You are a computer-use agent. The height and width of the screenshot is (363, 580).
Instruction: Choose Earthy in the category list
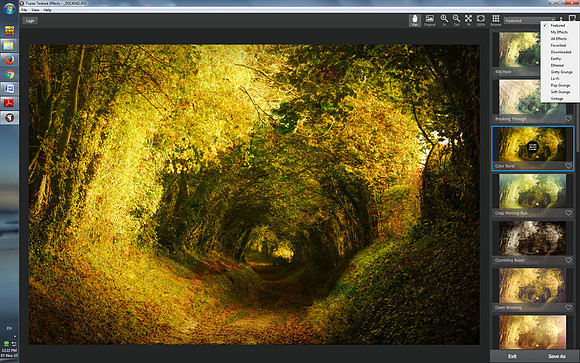[x=556, y=59]
